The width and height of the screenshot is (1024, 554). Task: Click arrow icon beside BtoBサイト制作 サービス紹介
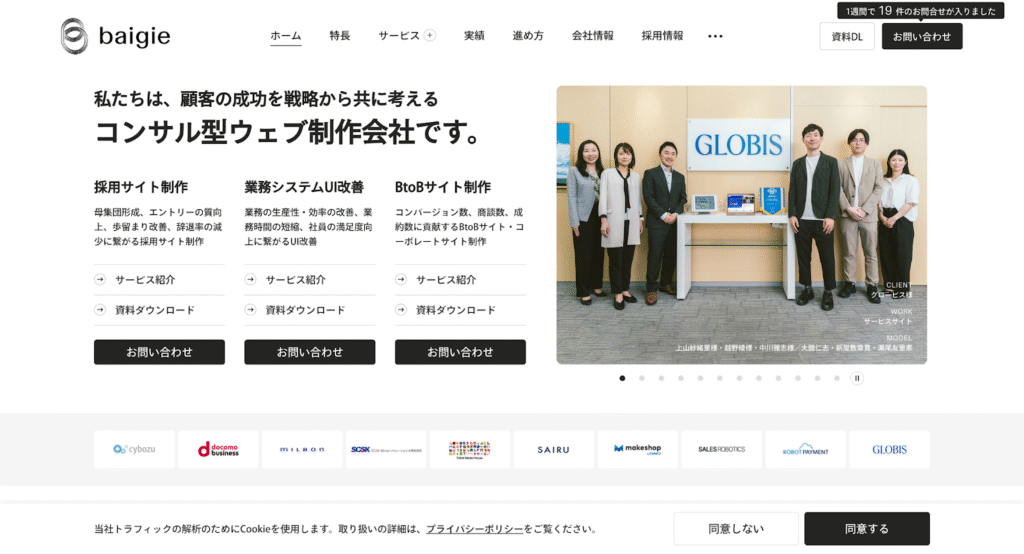pyautogui.click(x=401, y=279)
